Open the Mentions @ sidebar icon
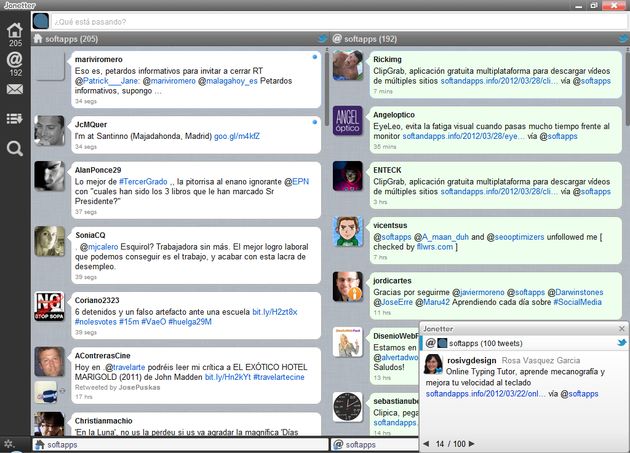The image size is (630, 453). tap(14, 60)
